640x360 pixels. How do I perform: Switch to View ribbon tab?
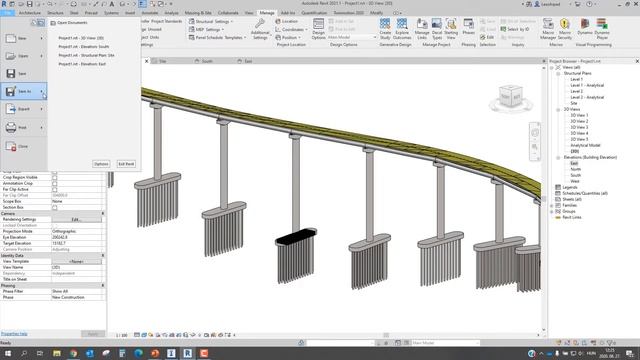(x=249, y=13)
